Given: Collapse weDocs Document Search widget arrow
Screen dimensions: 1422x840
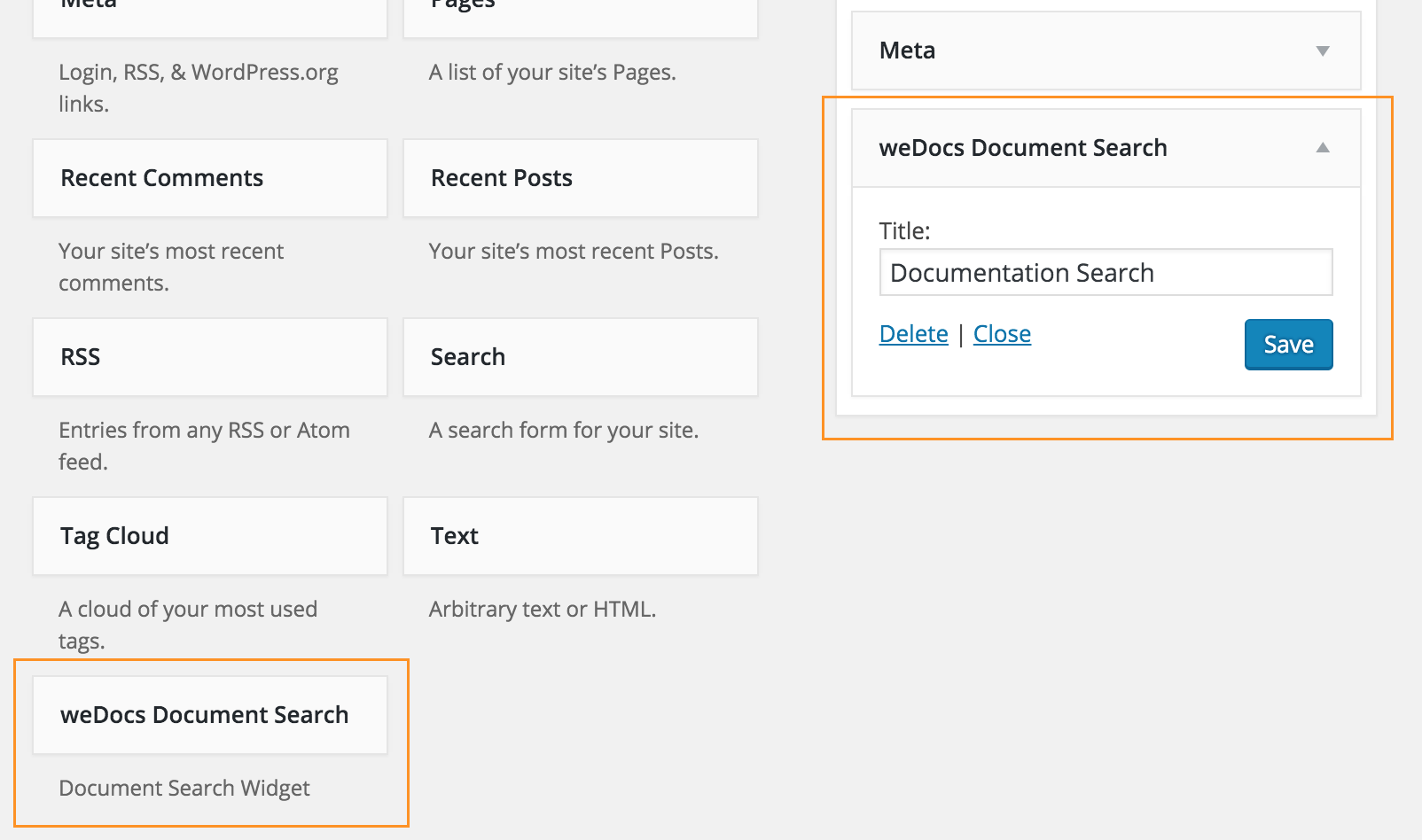Looking at the screenshot, I should click(1322, 148).
